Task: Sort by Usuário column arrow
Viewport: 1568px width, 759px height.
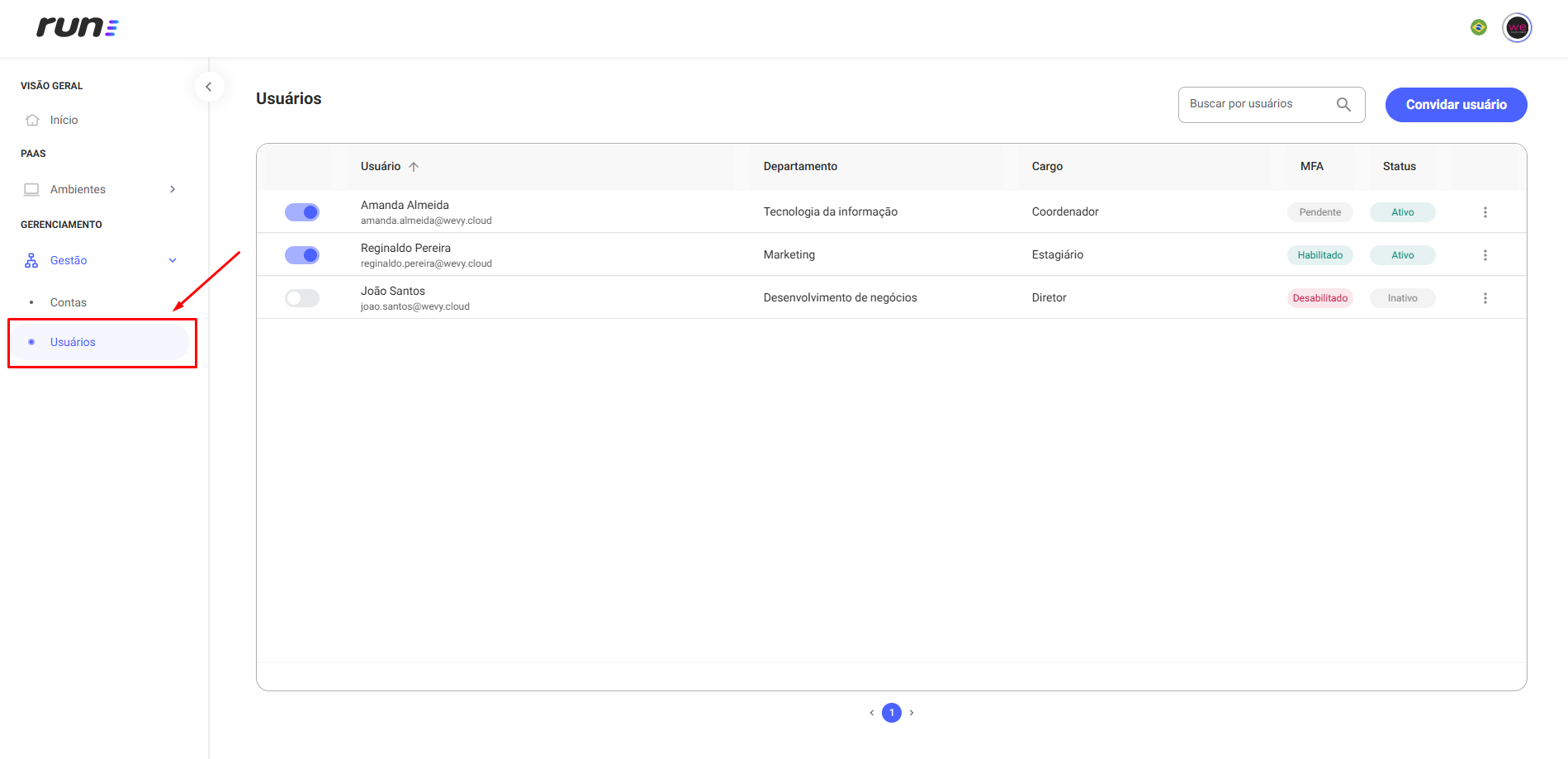Action: click(x=414, y=167)
